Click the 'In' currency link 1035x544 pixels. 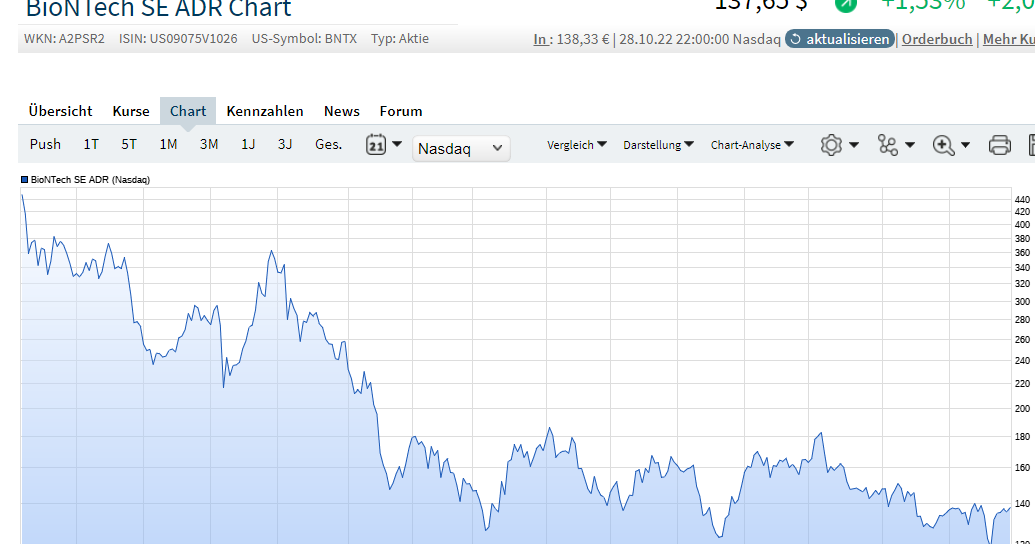540,39
